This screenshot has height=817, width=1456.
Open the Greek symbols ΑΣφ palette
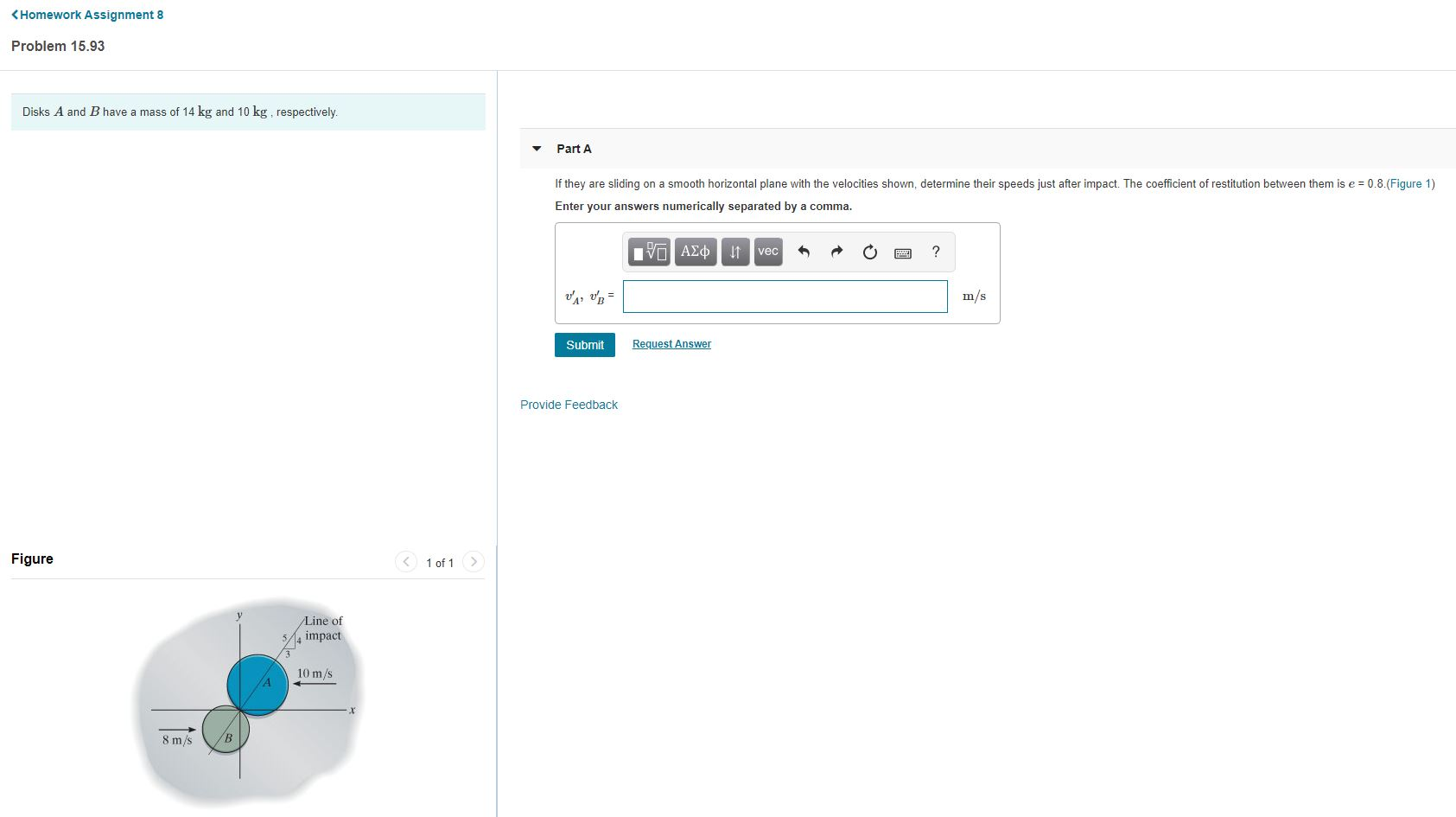(696, 252)
